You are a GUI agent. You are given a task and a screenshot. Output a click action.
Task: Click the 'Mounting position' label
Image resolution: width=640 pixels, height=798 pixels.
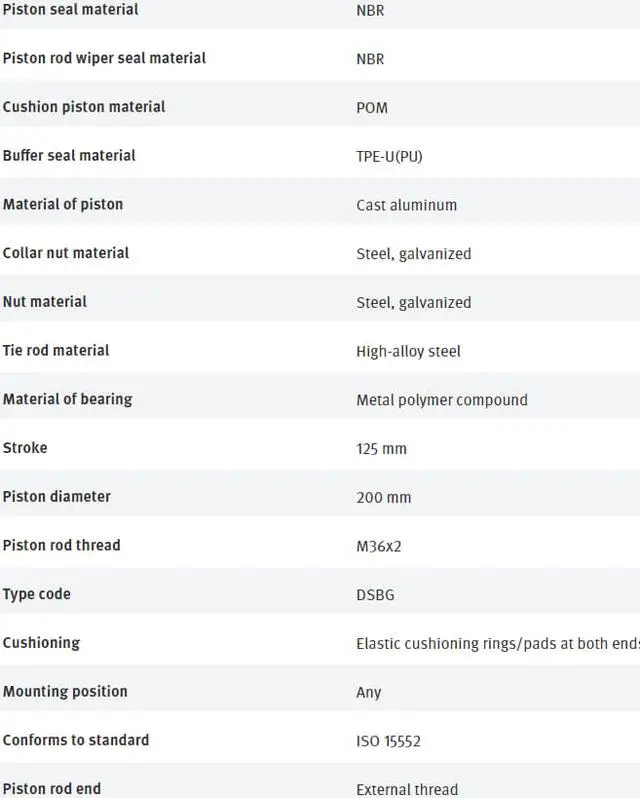65,692
